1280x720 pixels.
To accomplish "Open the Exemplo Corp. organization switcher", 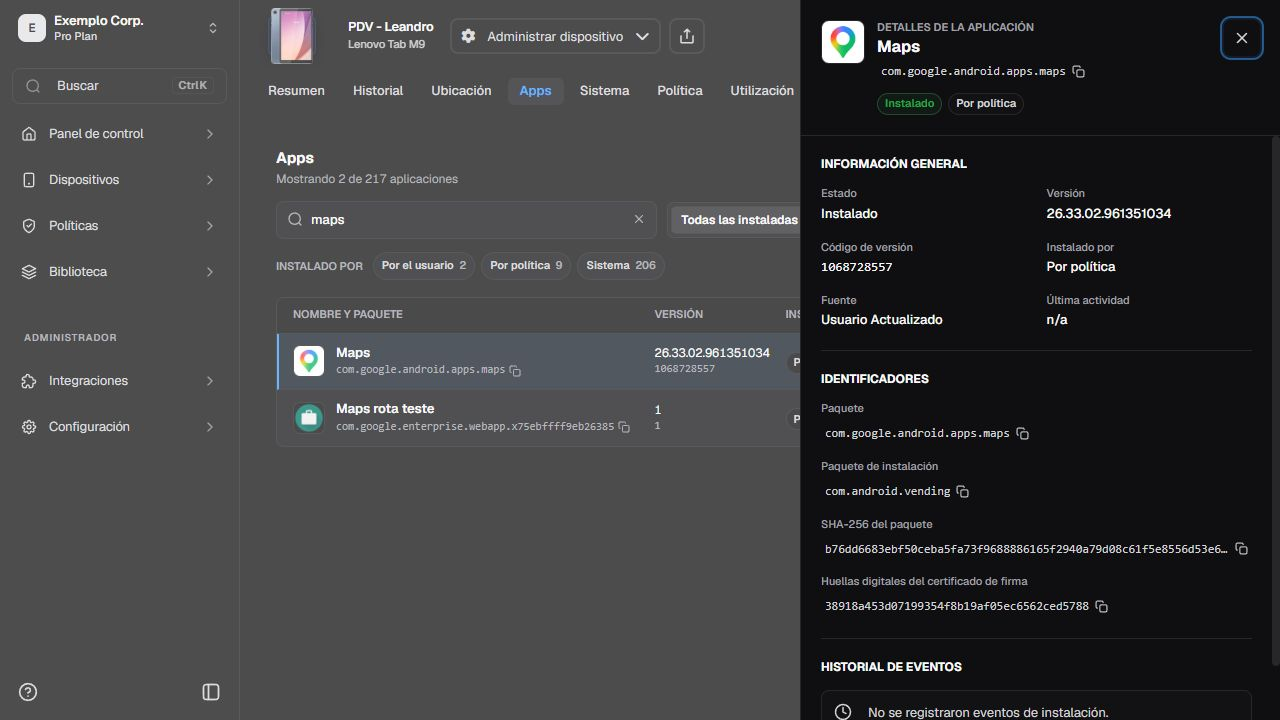I will [119, 28].
